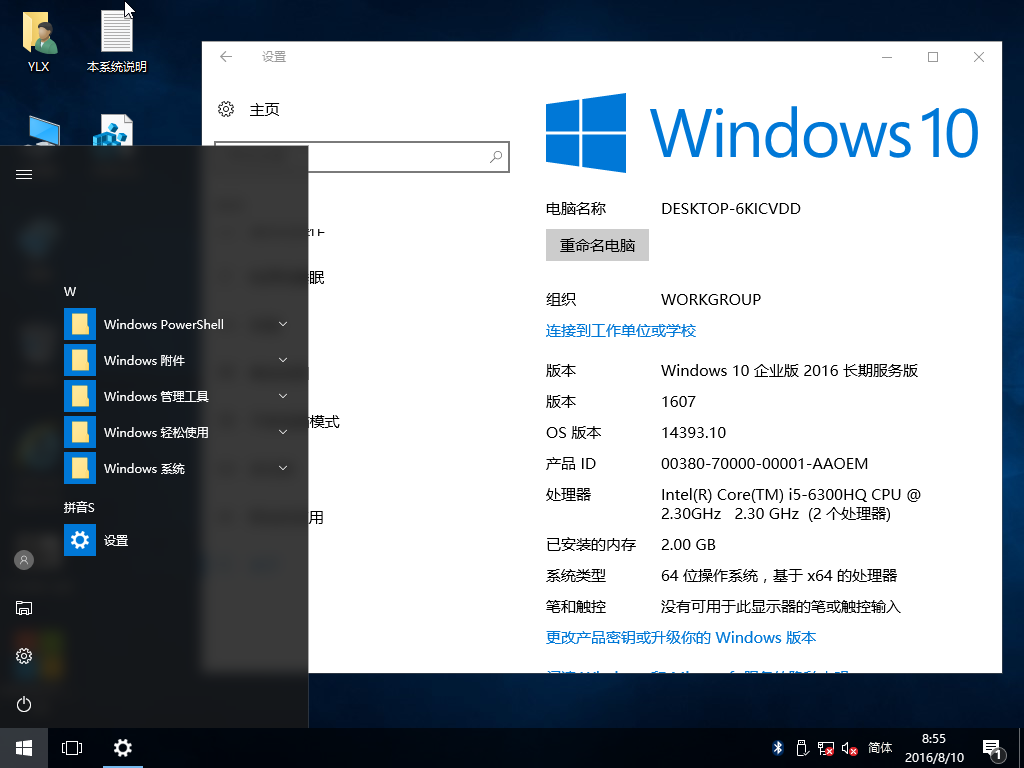Open the Settings gear on the taskbar
The width and height of the screenshot is (1024, 768).
click(122, 747)
